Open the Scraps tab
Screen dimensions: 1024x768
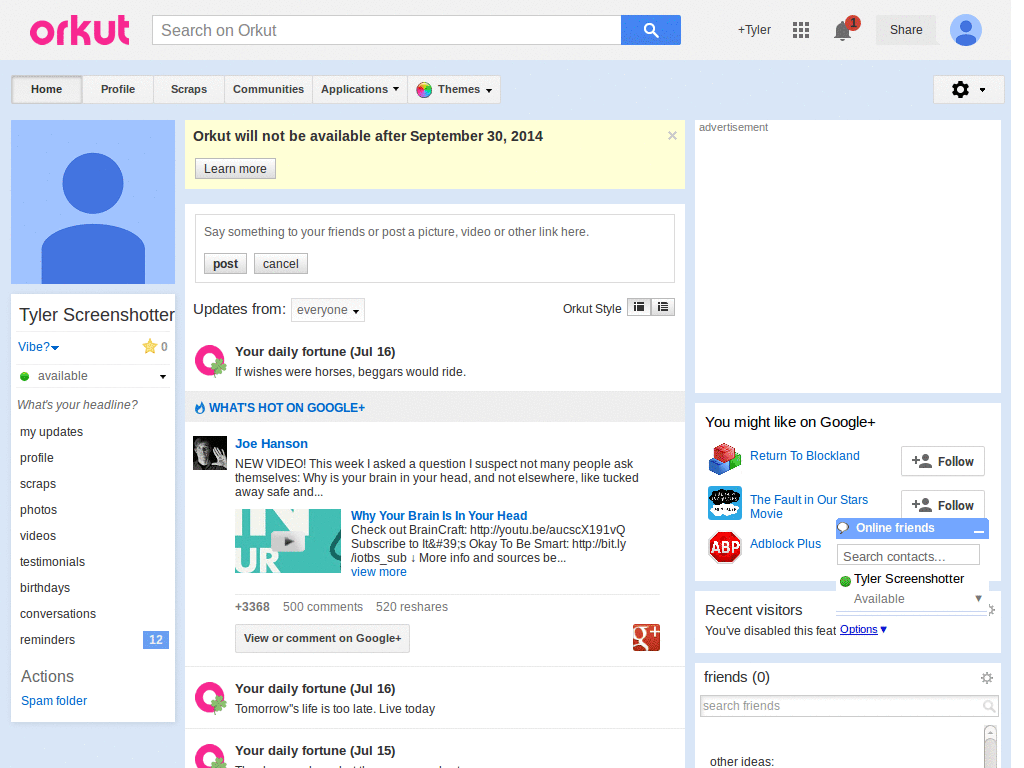(x=189, y=89)
